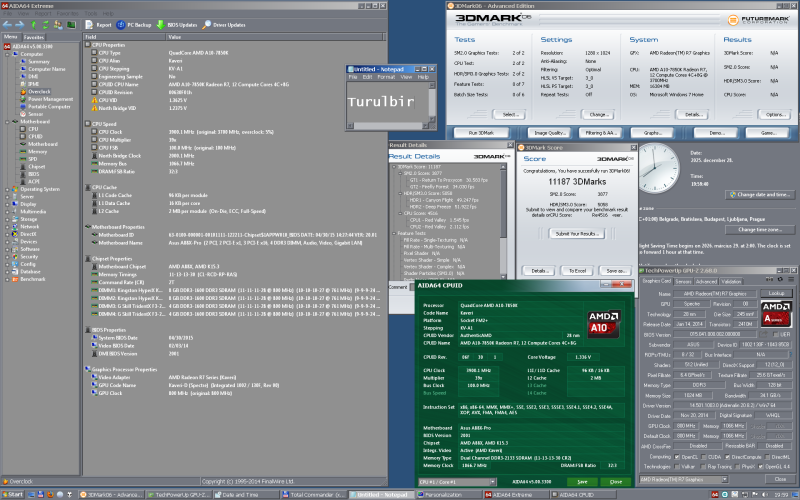
Task: Collapse Feature Tests node in Result Details
Action: (x=394, y=233)
